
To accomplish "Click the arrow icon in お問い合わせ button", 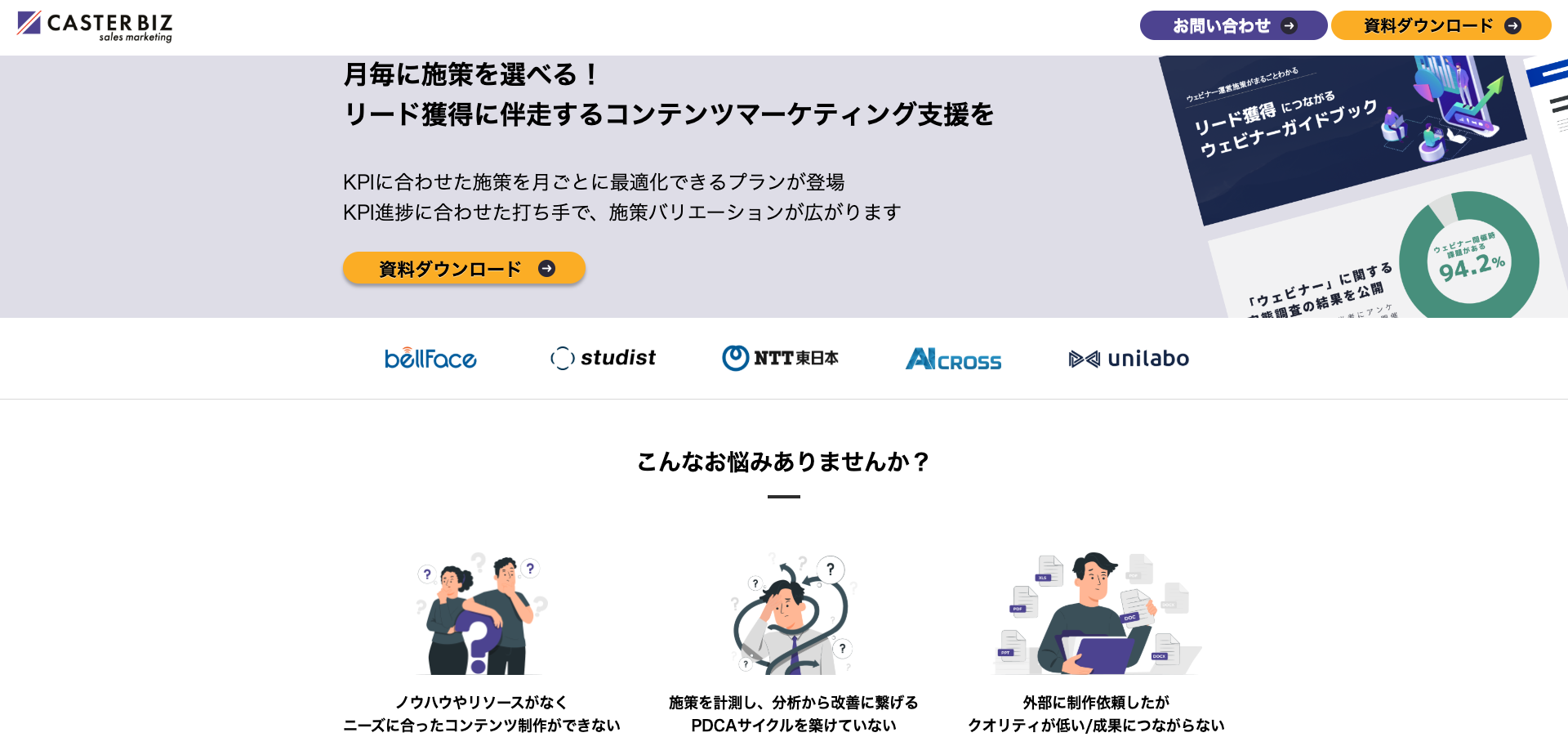I will pyautogui.click(x=1289, y=26).
